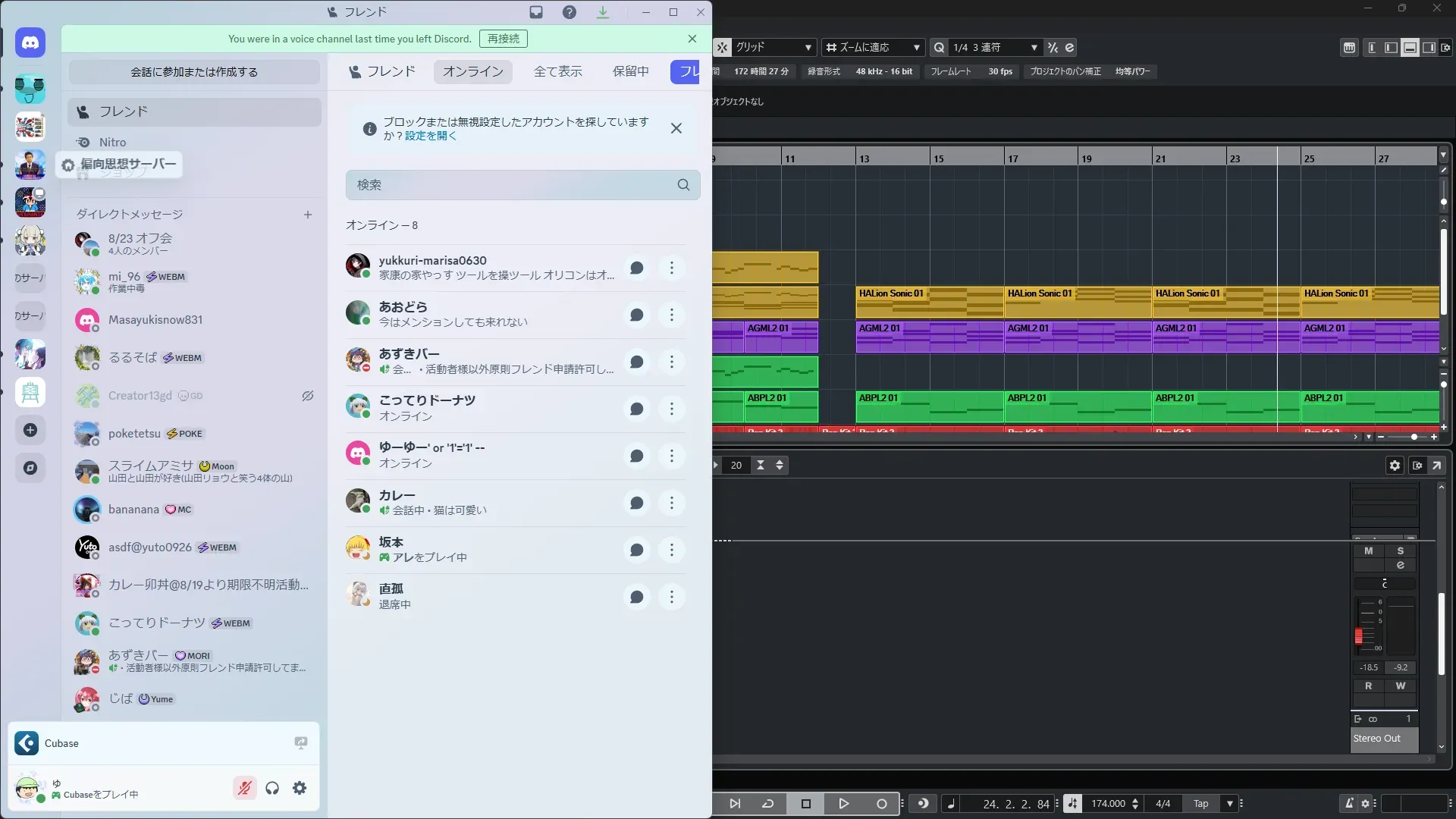This screenshot has height=819, width=1456.
Task: Open the 設定を開く link
Action: (430, 136)
